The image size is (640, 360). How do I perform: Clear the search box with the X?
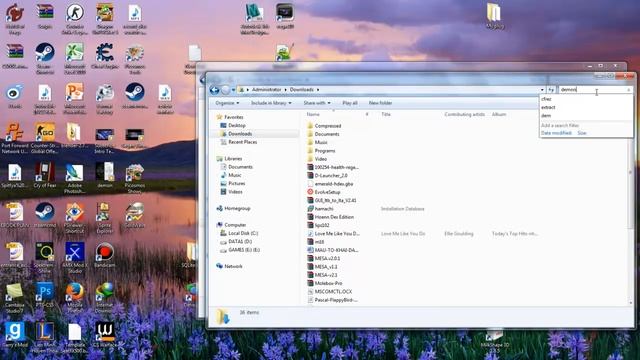pyautogui.click(x=629, y=90)
